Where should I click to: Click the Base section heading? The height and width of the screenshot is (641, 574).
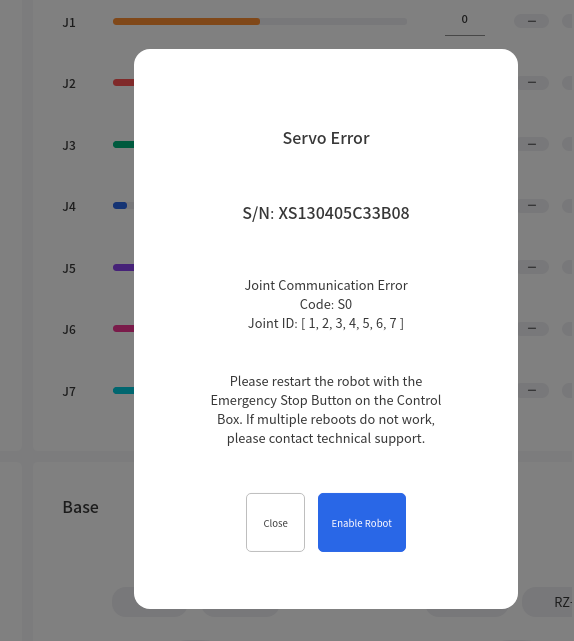click(81, 507)
